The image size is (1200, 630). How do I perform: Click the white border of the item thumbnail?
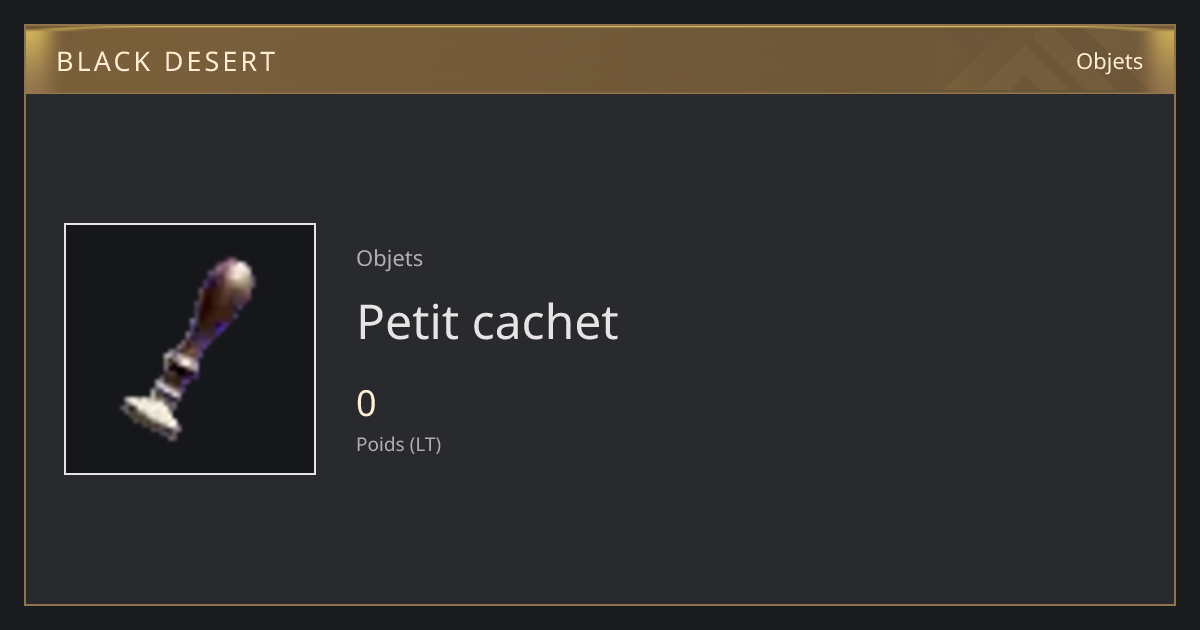190,224
